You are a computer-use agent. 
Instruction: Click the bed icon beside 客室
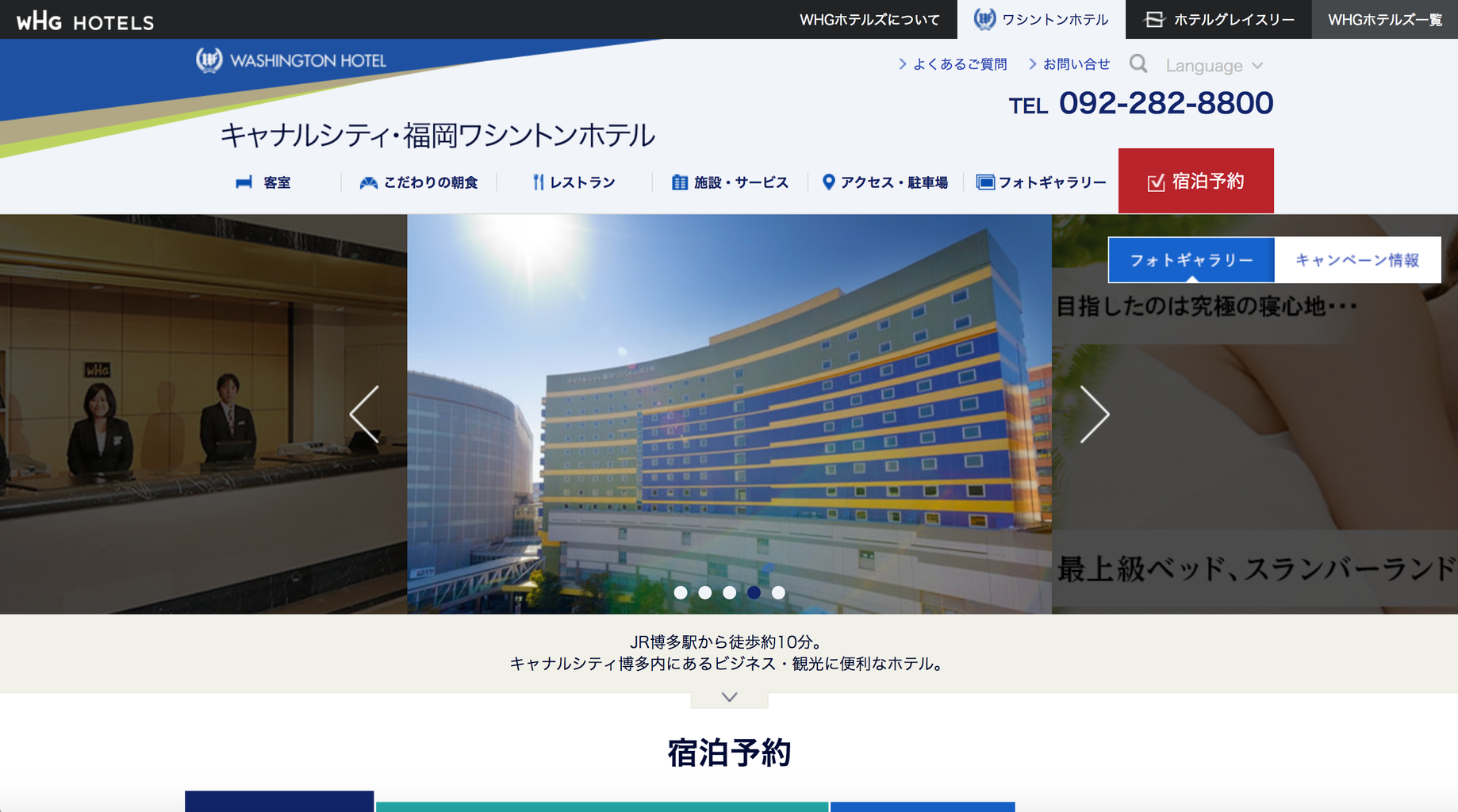[244, 182]
